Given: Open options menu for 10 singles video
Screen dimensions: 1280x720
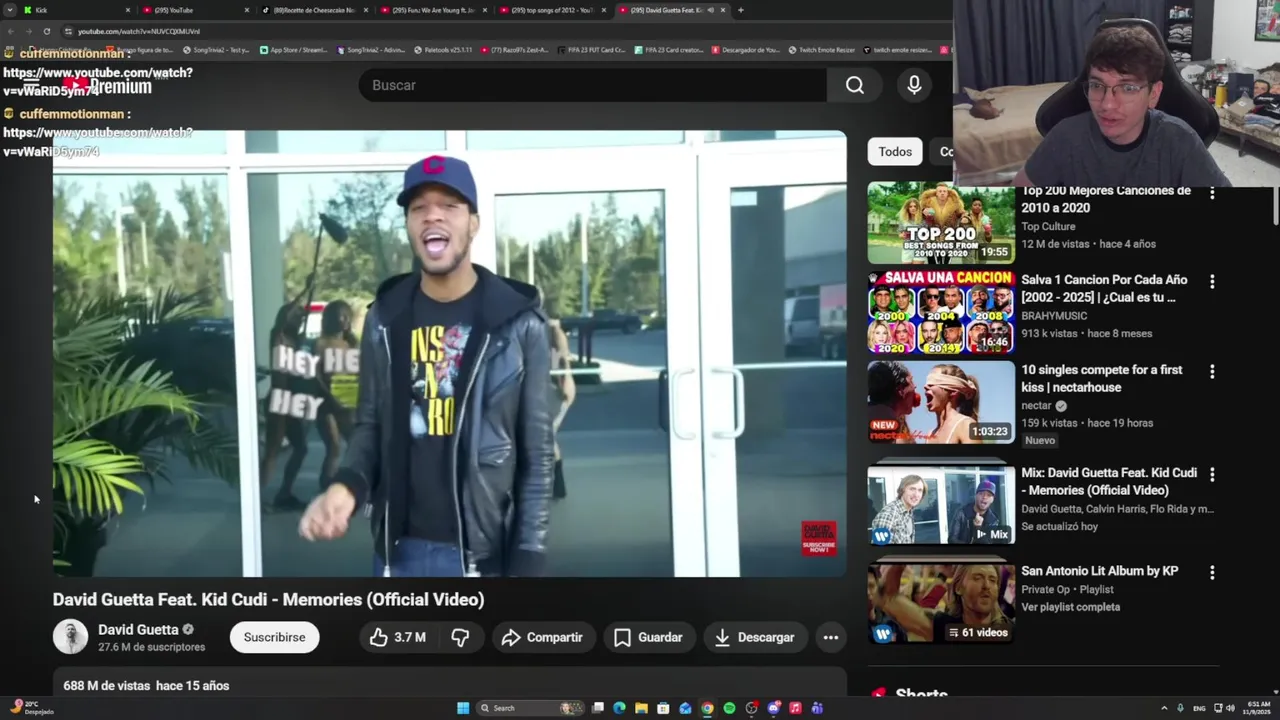Looking at the screenshot, I should [1212, 372].
